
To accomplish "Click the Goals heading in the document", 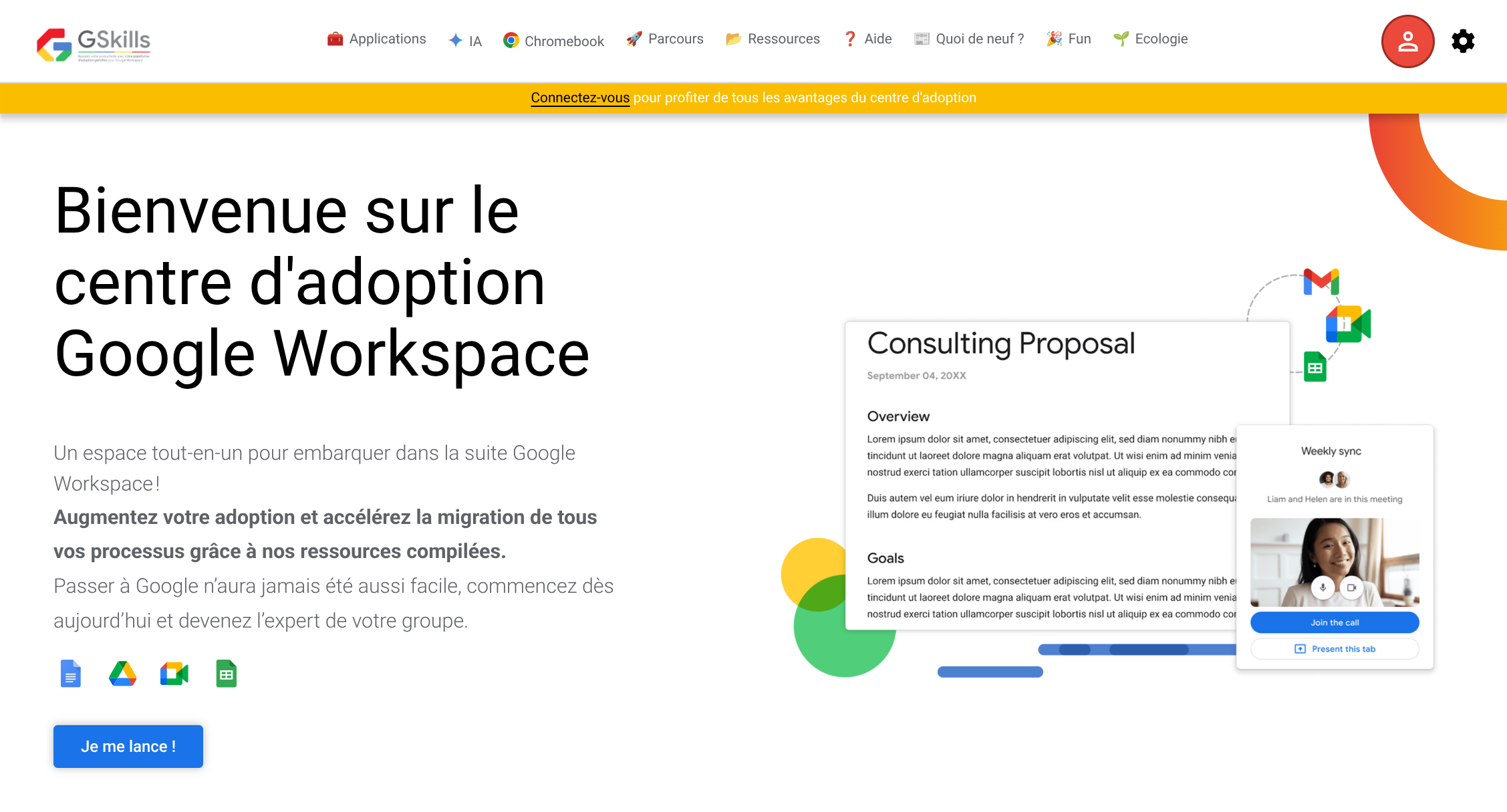I will click(885, 558).
